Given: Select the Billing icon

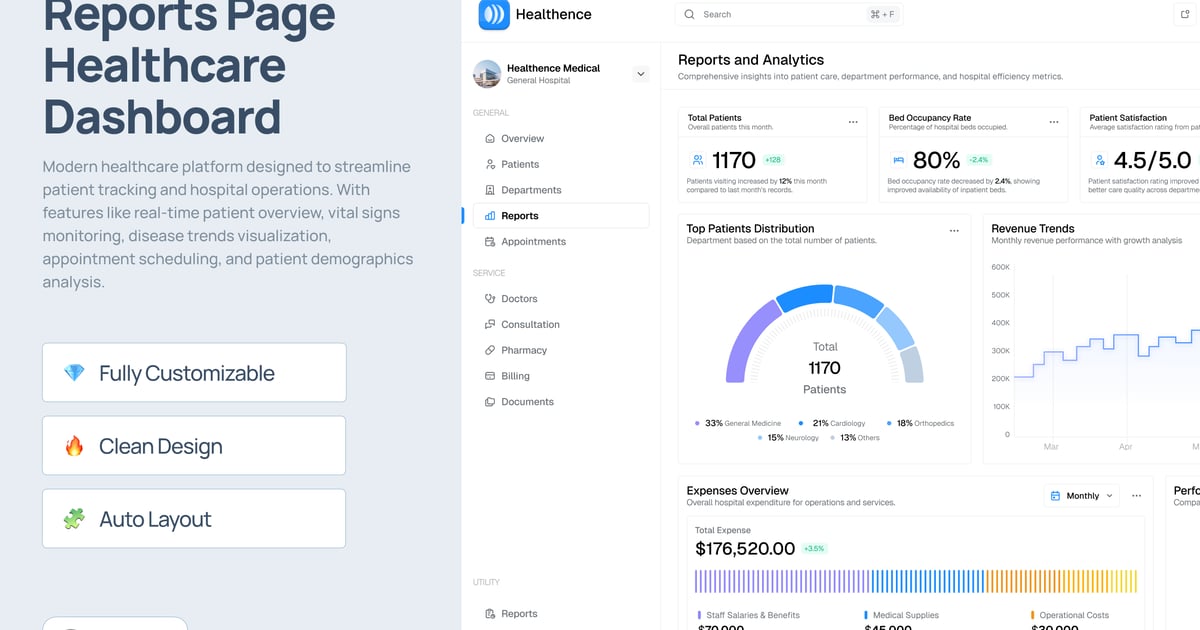Looking at the screenshot, I should (x=489, y=376).
